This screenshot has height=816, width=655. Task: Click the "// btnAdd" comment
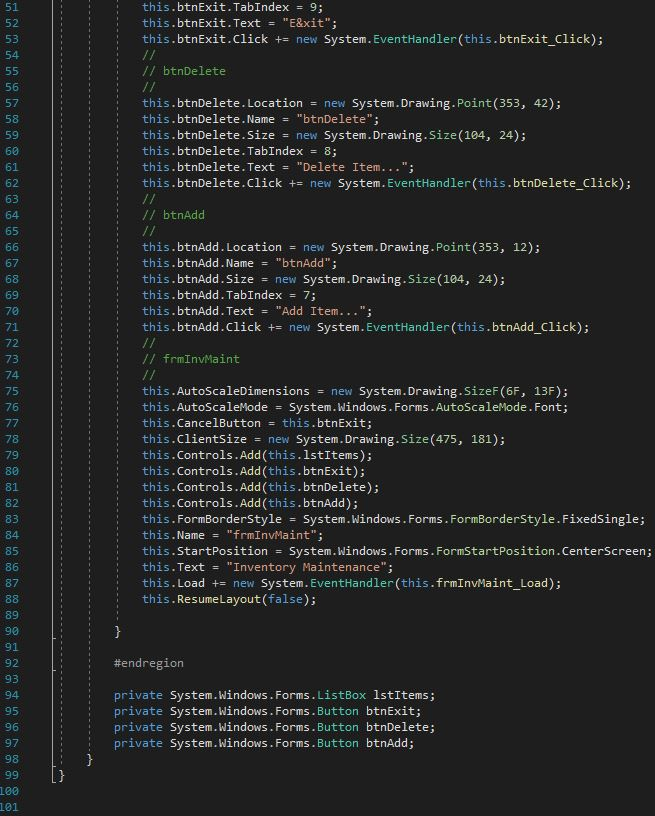(x=174, y=215)
